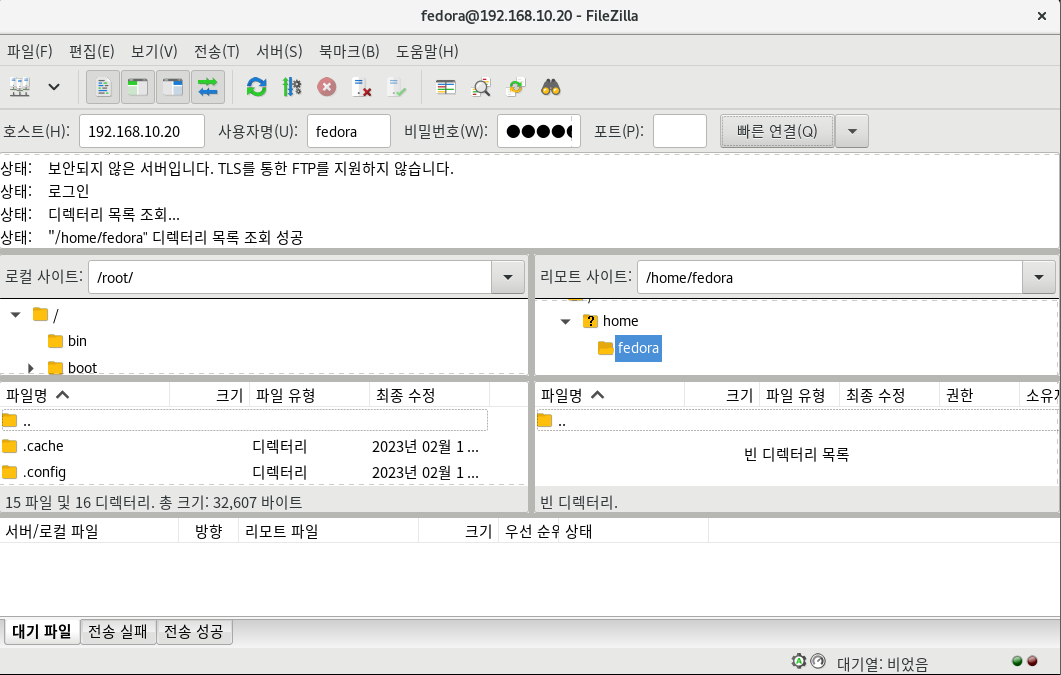Sort remote files by 최종 수정 column

click(x=889, y=395)
